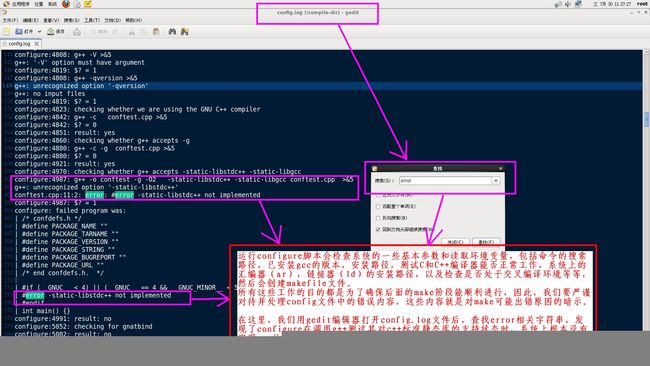Click the '#define PACKAGE_URL' line

tap(62, 265)
